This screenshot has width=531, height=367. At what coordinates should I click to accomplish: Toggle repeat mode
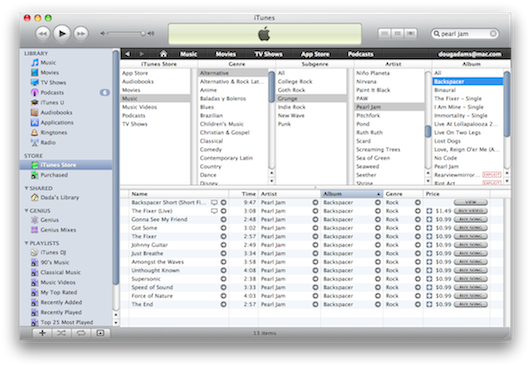pyautogui.click(x=81, y=333)
